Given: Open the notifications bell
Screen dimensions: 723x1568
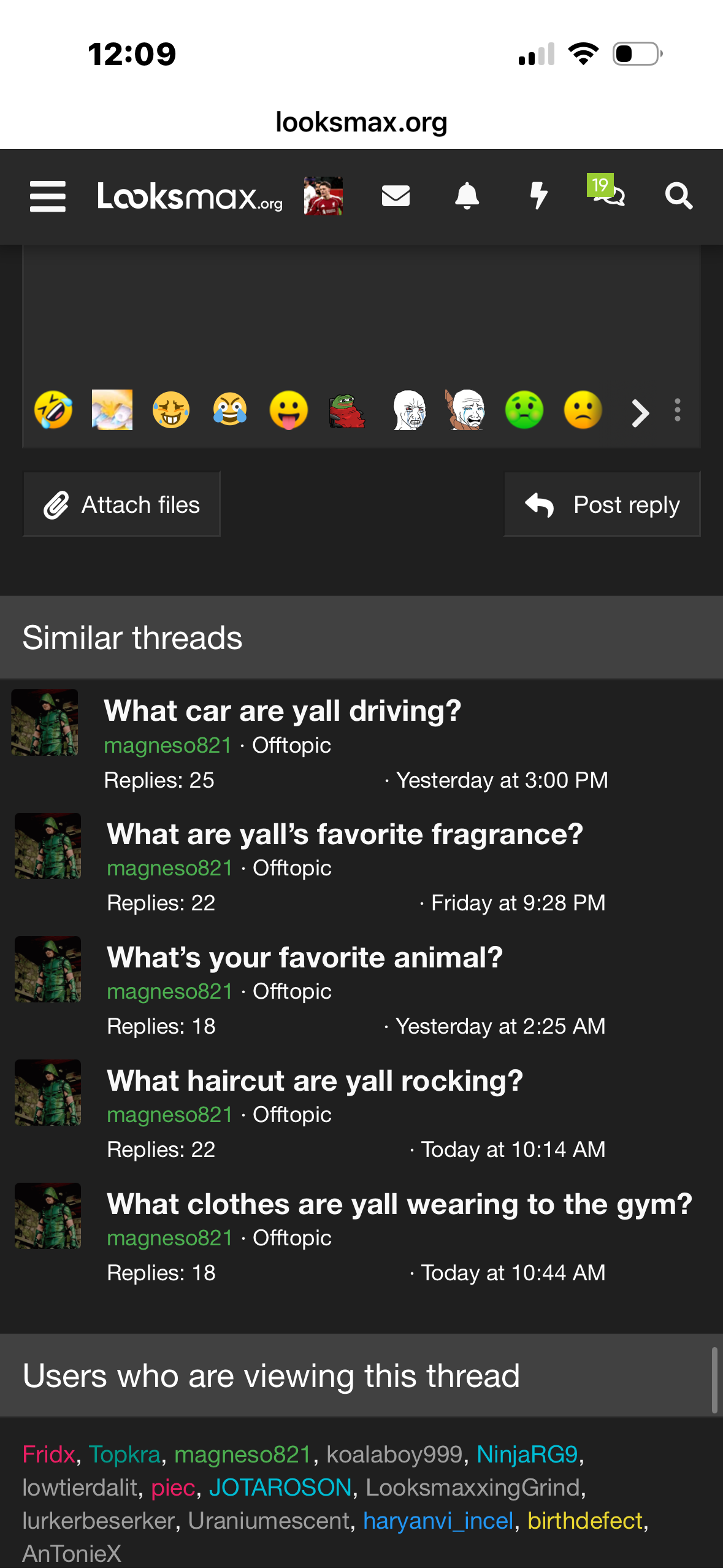Looking at the screenshot, I should (x=467, y=196).
